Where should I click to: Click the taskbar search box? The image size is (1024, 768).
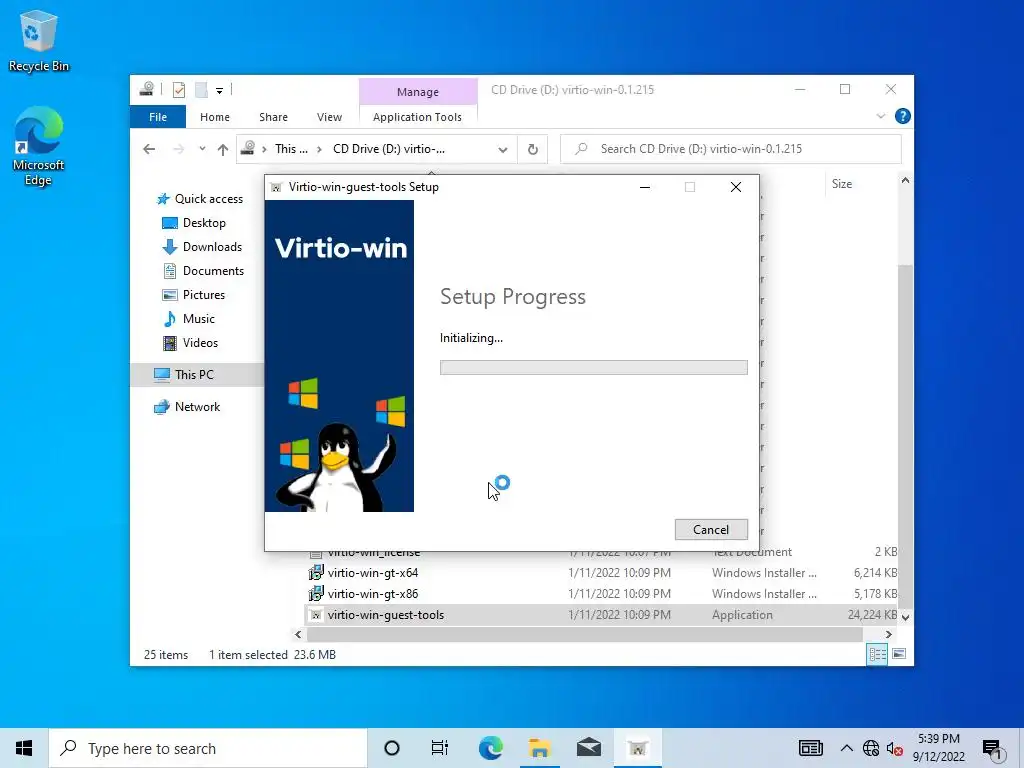(x=208, y=748)
